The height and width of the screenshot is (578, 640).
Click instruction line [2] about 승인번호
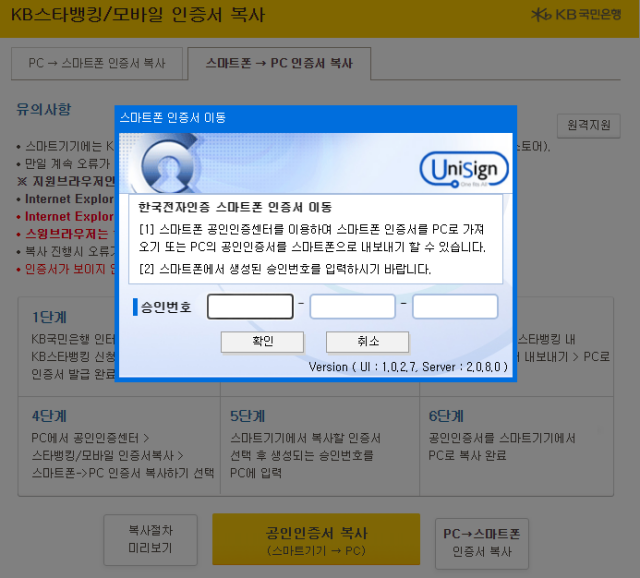(285, 269)
